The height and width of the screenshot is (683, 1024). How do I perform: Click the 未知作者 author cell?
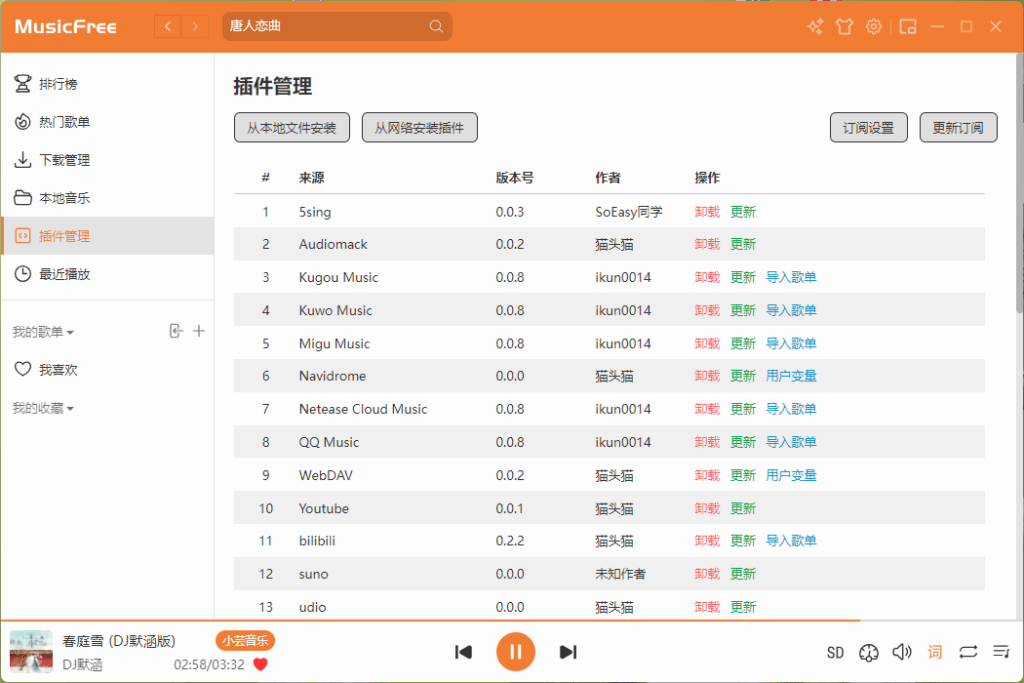(x=620, y=574)
